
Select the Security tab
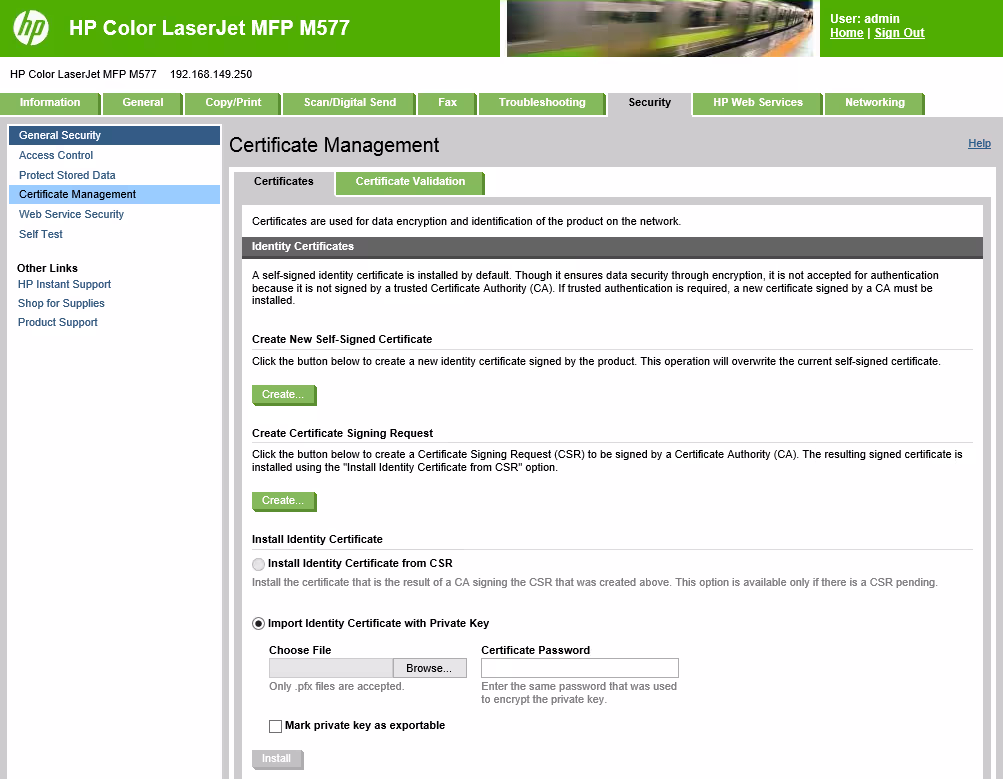[649, 103]
